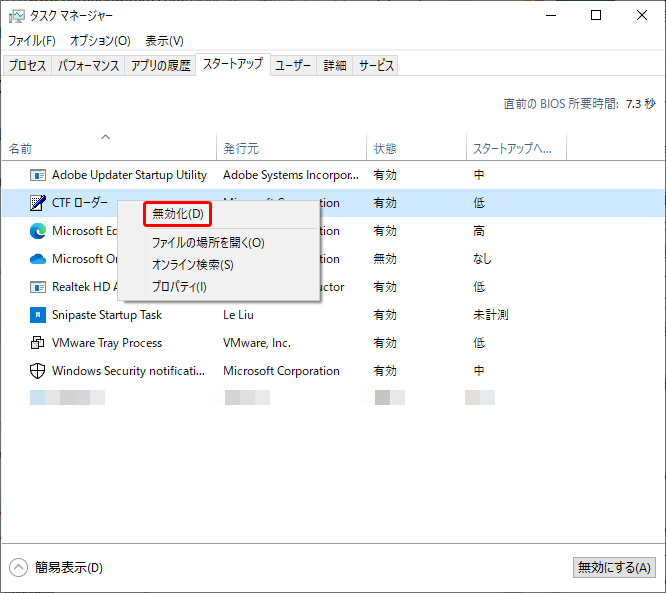This screenshot has width=666, height=593.
Task: Open the ファイル(F) menu
Action: pos(32,41)
